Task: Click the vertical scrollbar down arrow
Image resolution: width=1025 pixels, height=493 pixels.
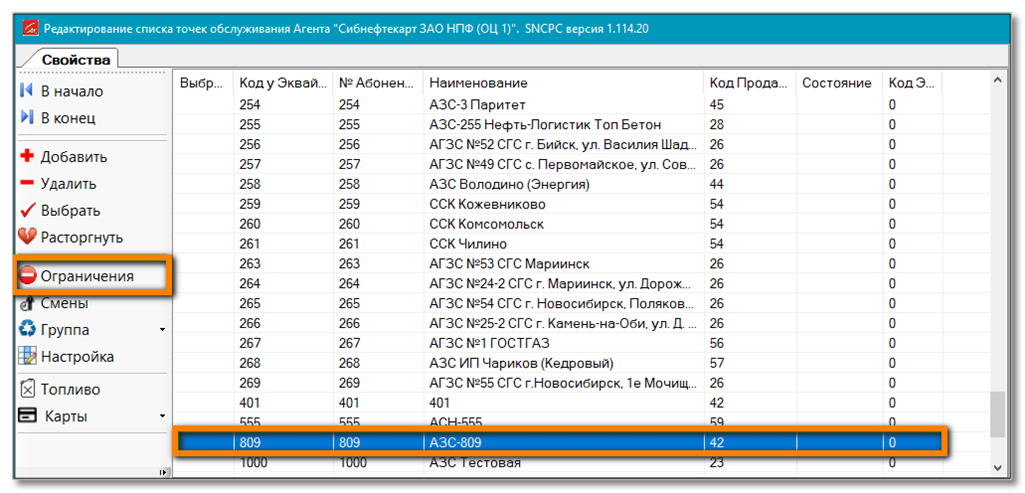Action: [x=997, y=468]
